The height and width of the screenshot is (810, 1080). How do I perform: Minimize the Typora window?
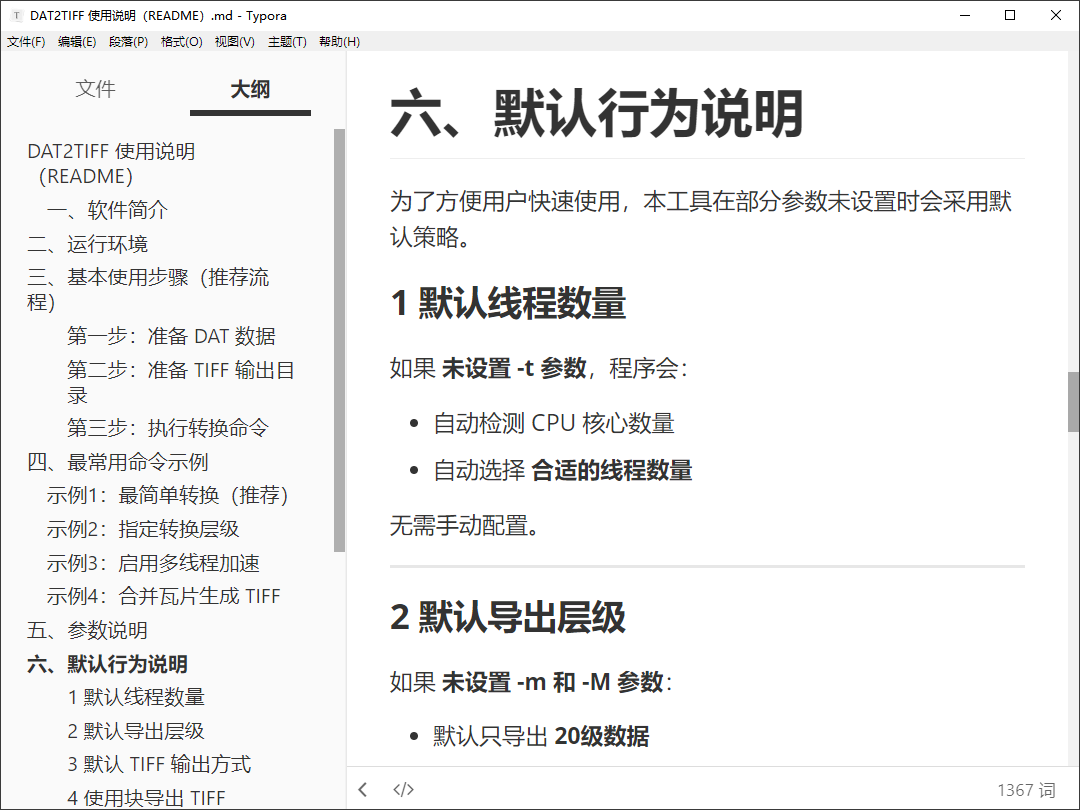click(965, 15)
